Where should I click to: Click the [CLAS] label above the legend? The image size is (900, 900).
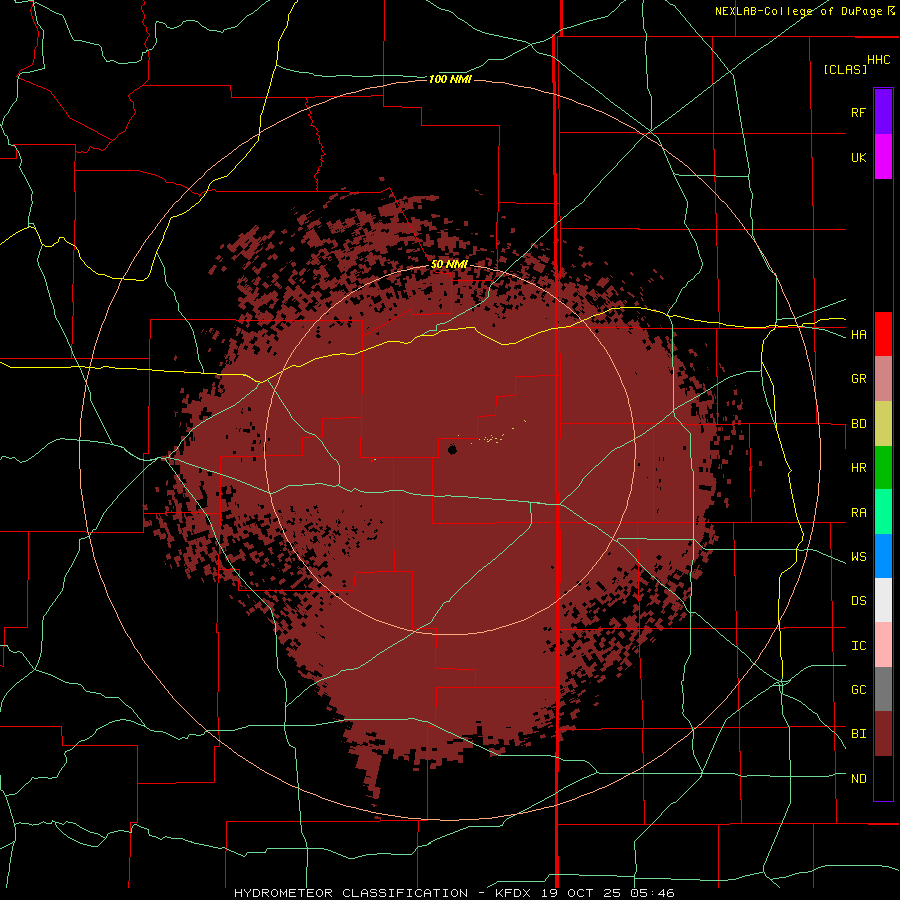click(x=845, y=69)
